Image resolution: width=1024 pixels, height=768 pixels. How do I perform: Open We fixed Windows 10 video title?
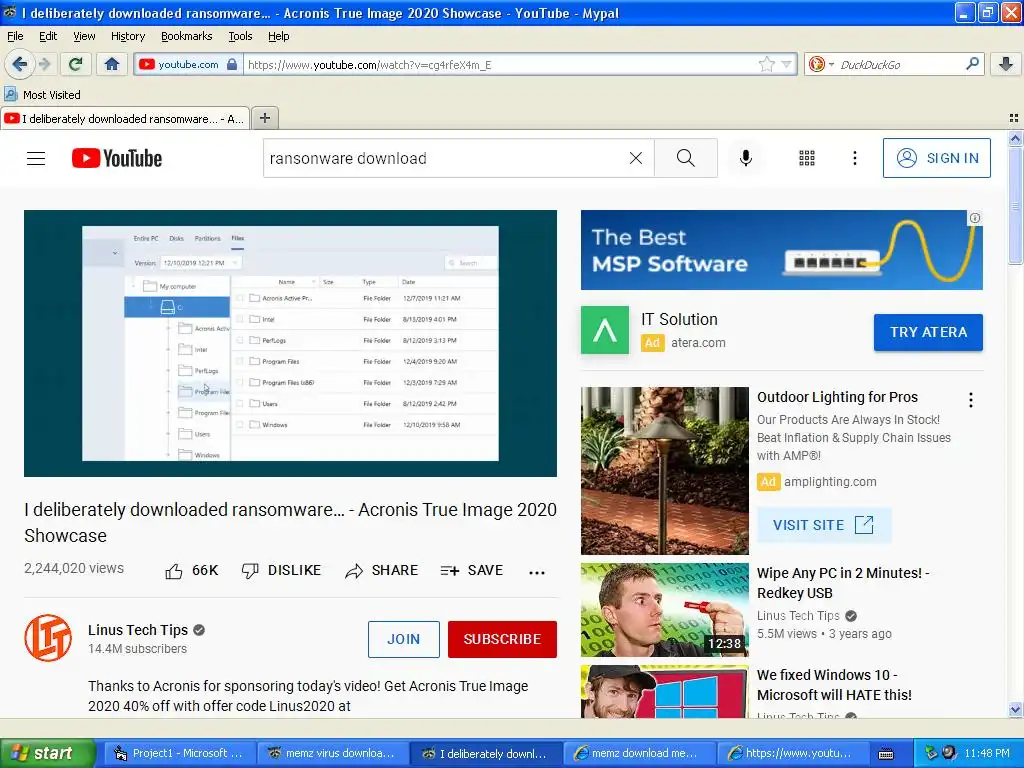(834, 685)
